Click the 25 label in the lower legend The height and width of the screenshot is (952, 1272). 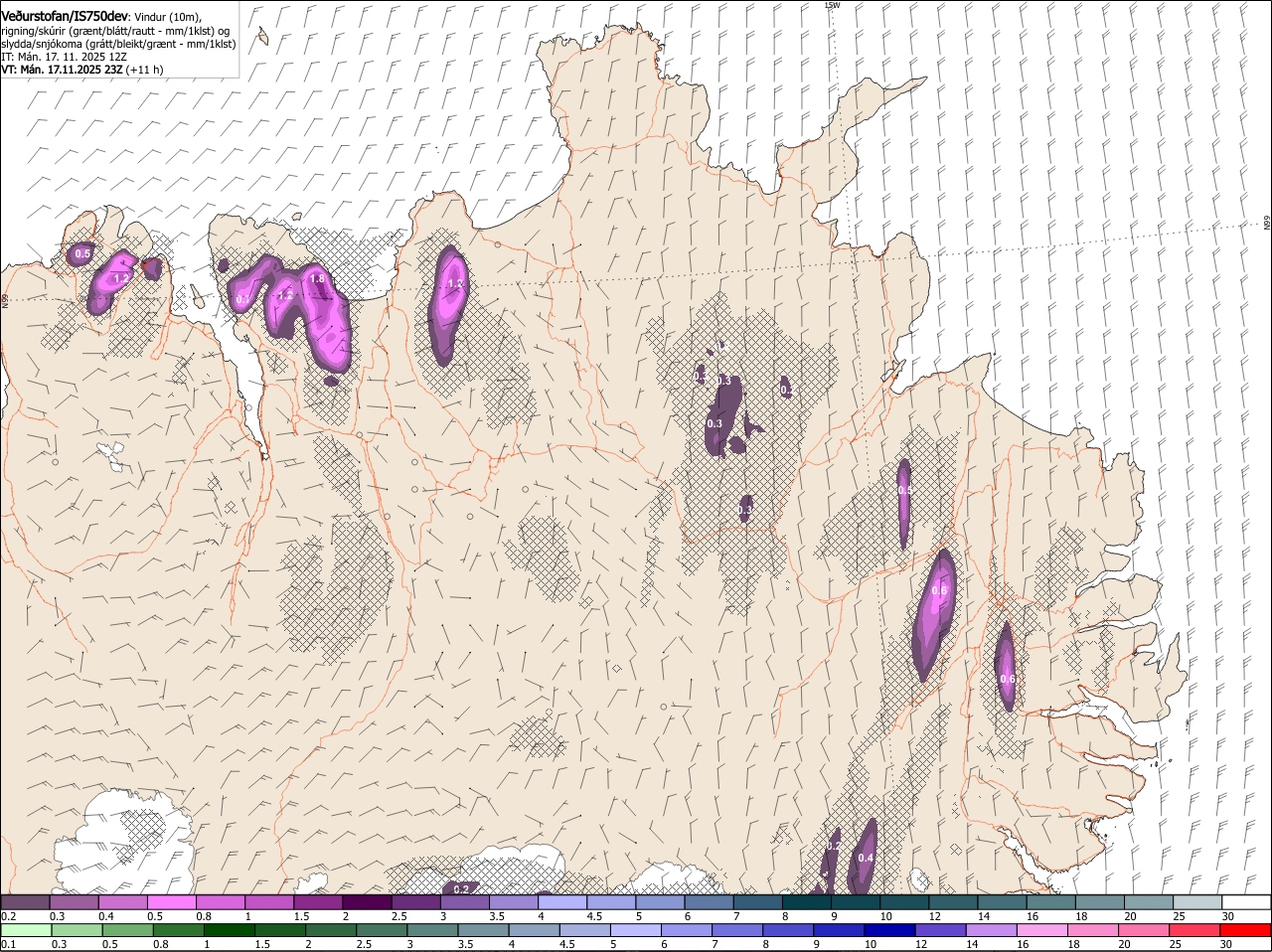tap(1175, 944)
